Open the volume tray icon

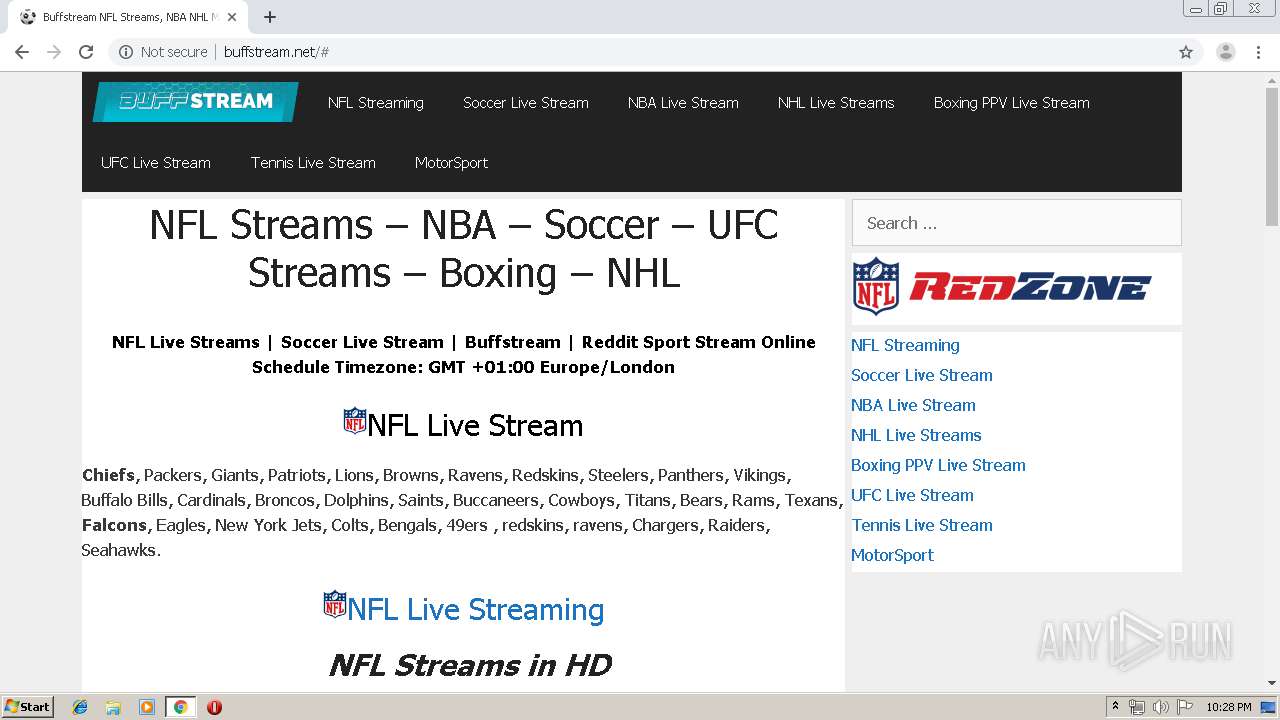pos(1161,707)
